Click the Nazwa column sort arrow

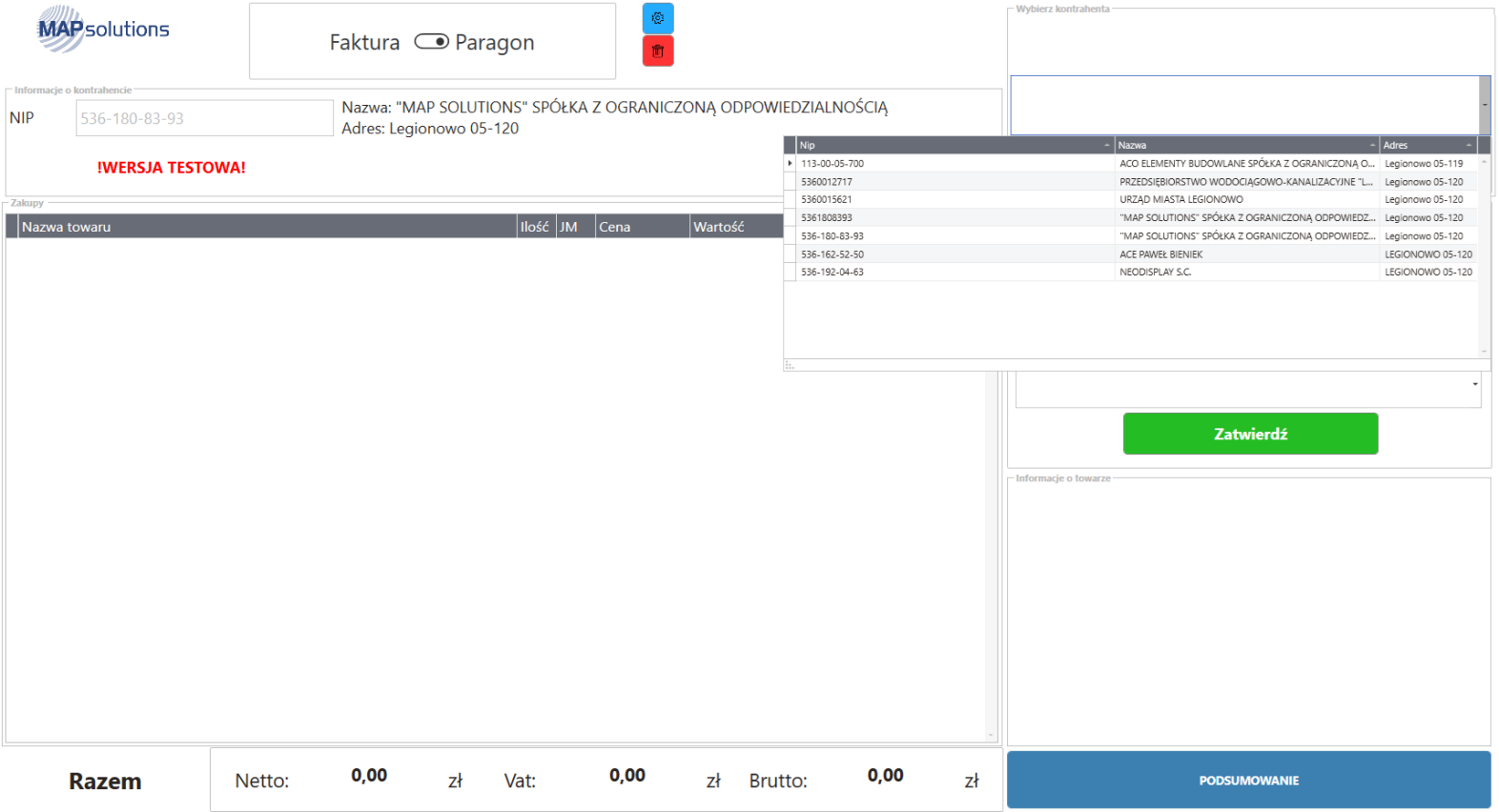click(1372, 146)
